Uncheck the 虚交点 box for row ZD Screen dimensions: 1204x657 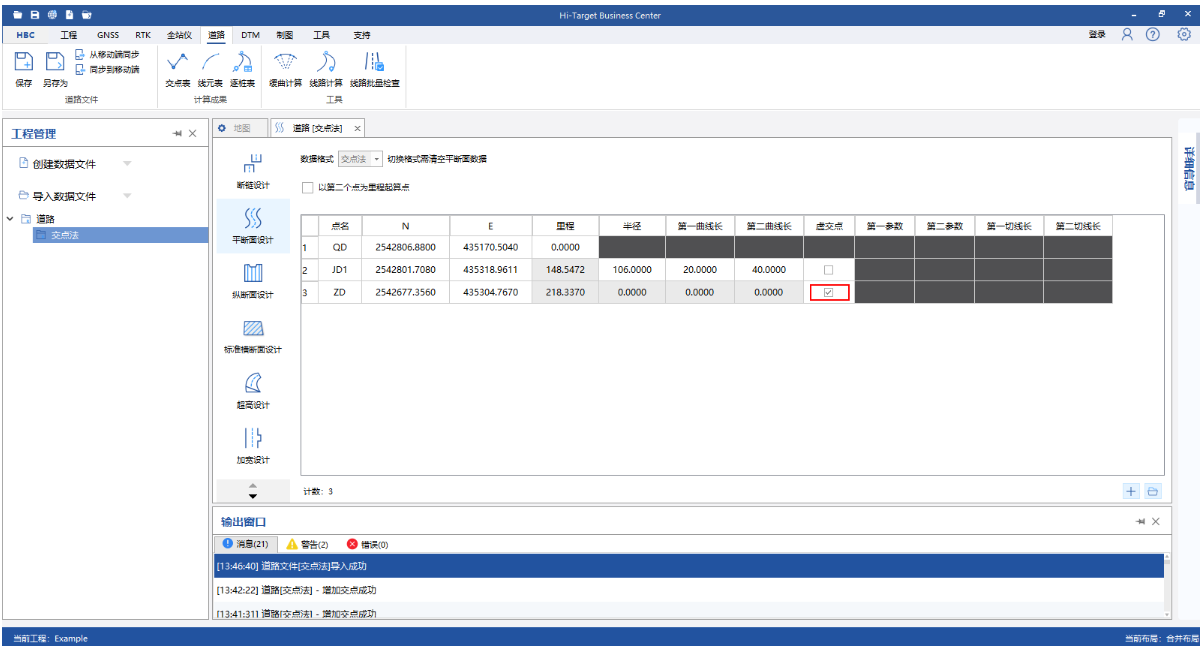828,293
